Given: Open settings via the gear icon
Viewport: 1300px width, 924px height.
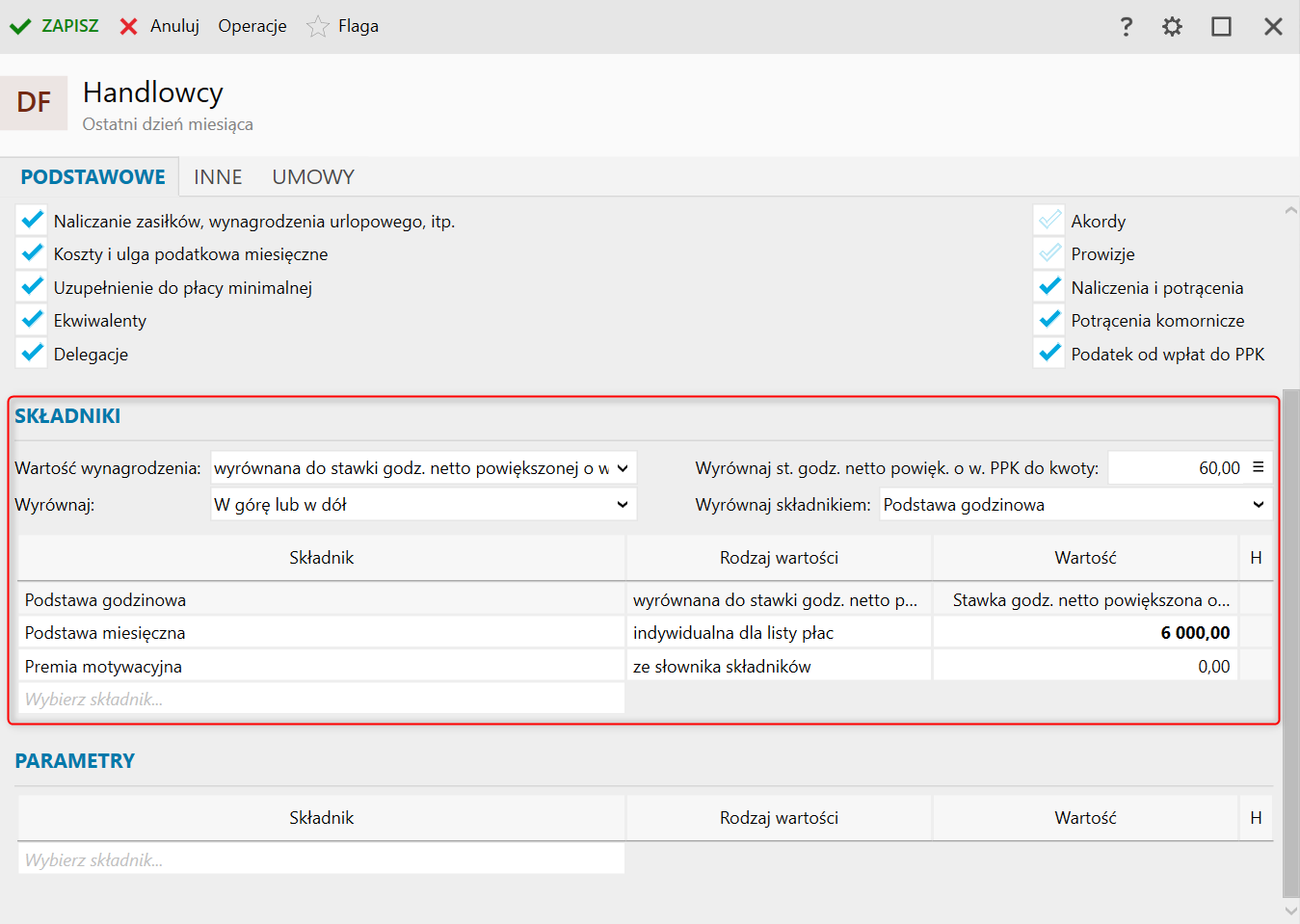Looking at the screenshot, I should (1172, 27).
